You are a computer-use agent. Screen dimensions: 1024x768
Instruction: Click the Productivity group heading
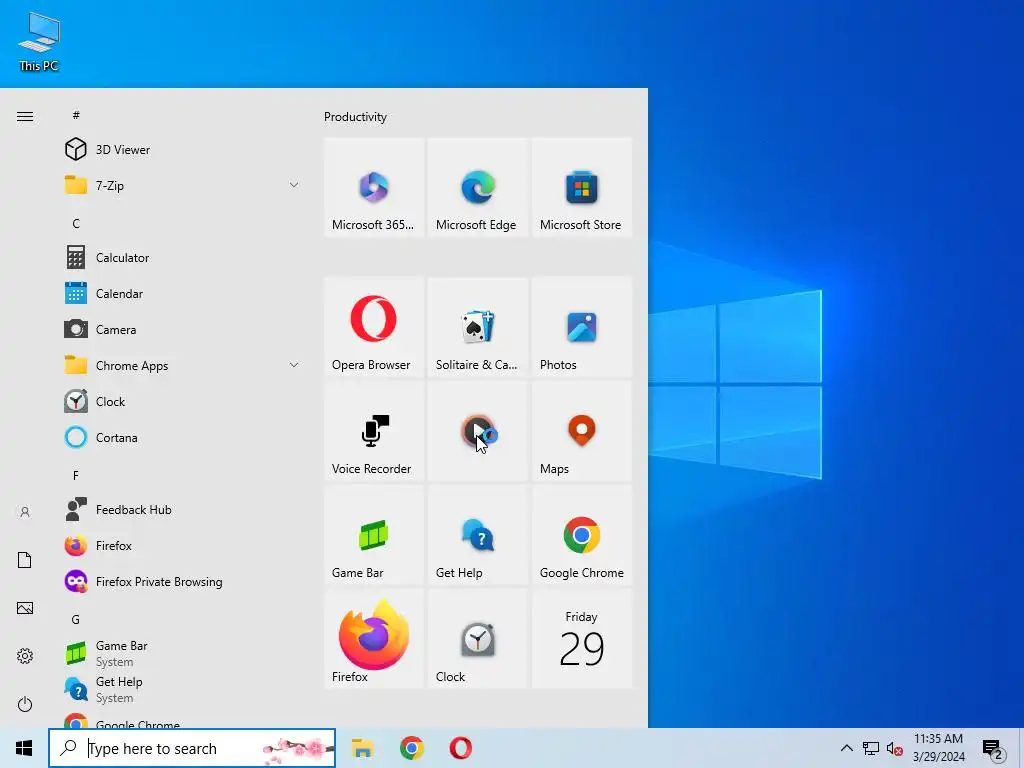point(355,117)
